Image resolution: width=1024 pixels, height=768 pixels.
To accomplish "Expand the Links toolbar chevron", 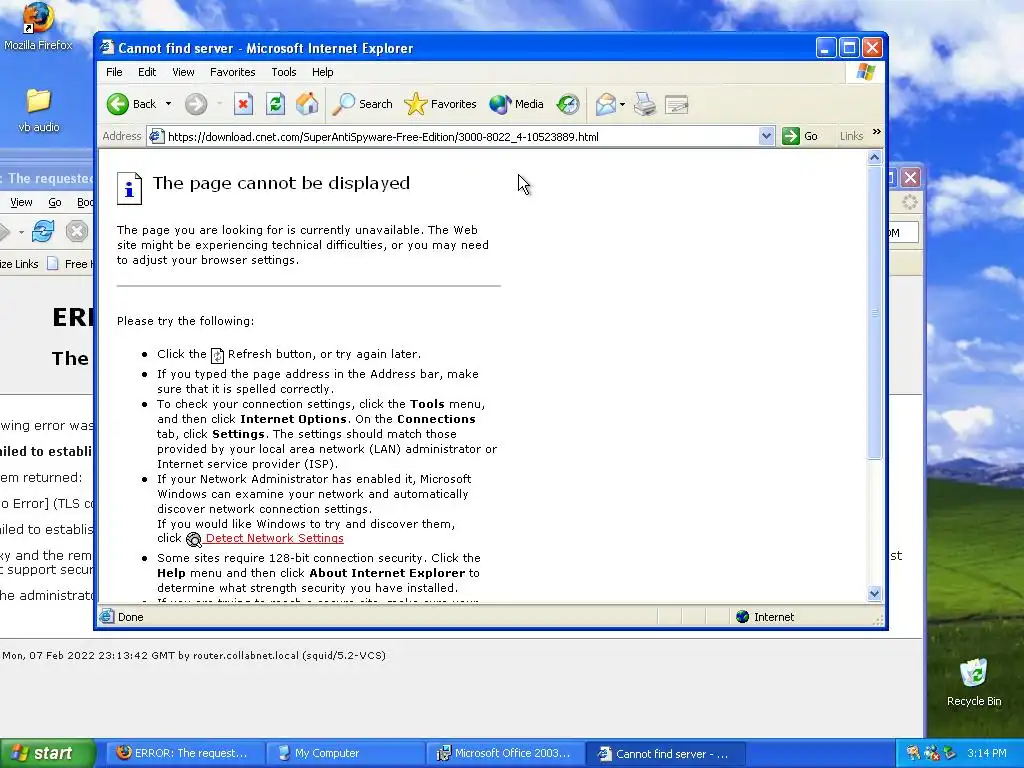I will click(876, 133).
